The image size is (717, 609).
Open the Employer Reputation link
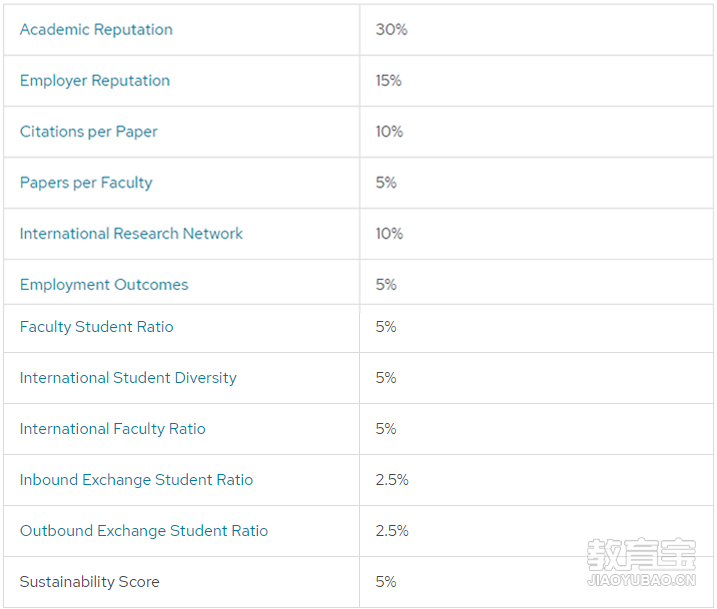tap(95, 81)
